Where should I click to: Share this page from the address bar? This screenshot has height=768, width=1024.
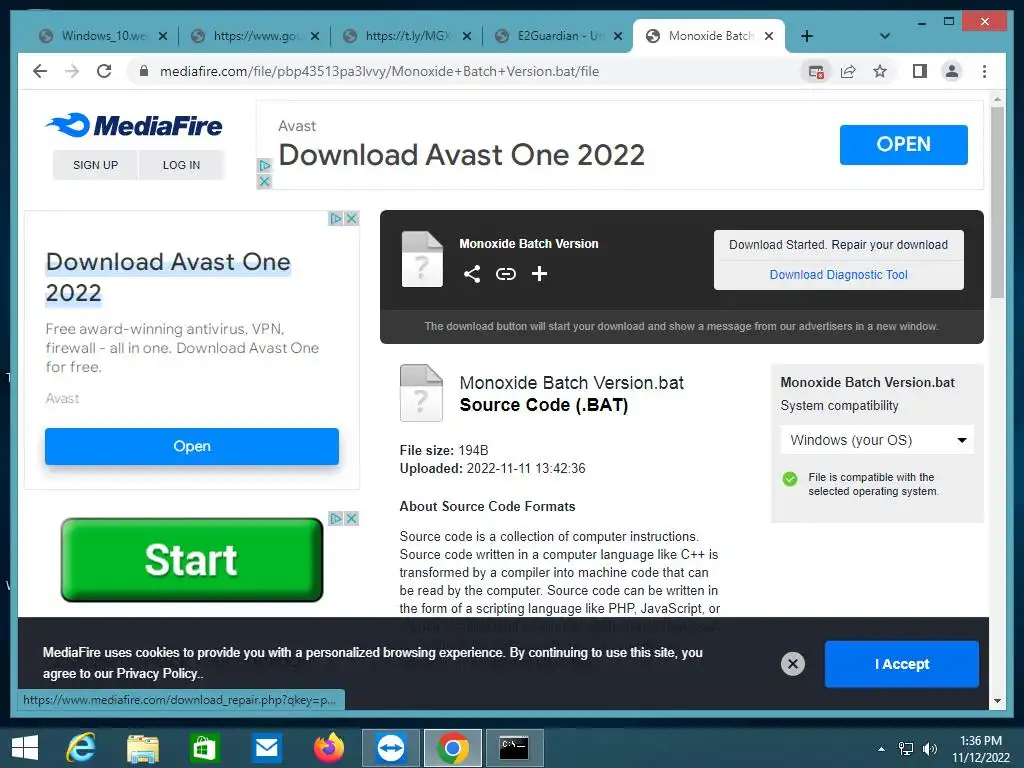pos(848,72)
